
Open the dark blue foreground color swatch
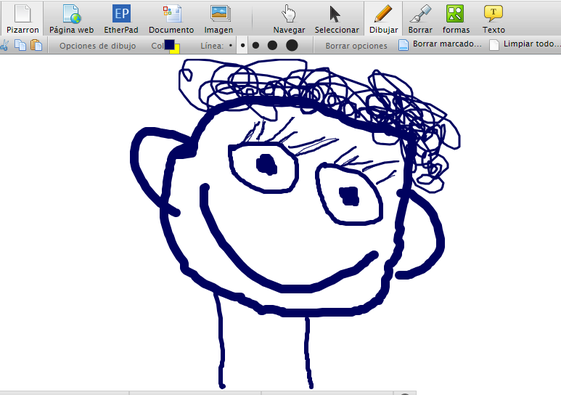click(x=169, y=44)
